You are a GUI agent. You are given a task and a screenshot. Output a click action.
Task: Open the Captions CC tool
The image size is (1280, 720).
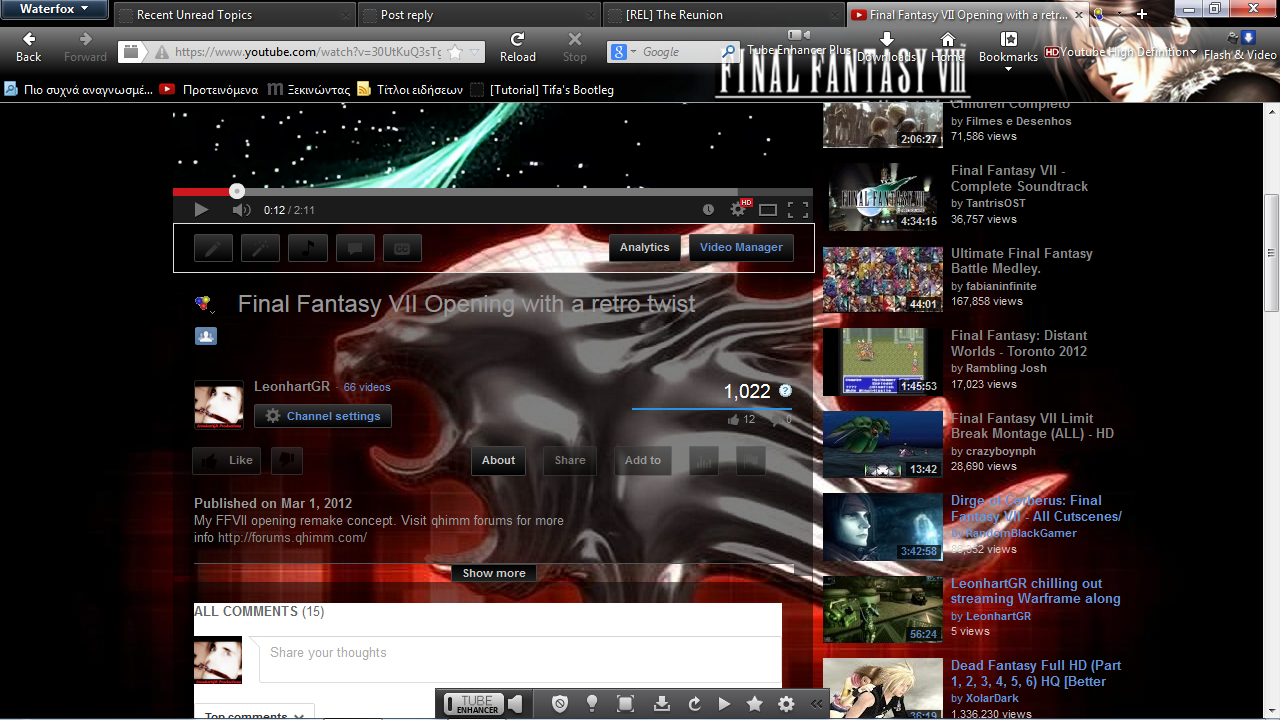click(x=402, y=248)
